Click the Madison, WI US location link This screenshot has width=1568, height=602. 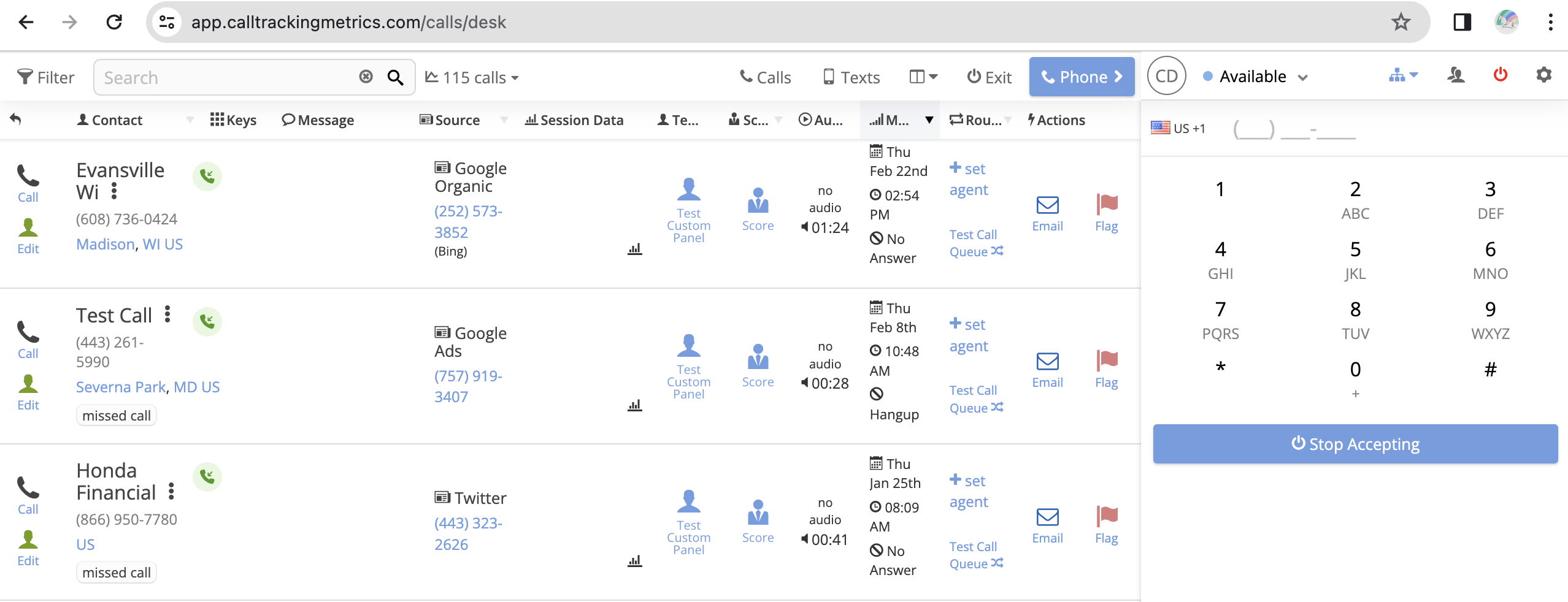coord(129,245)
